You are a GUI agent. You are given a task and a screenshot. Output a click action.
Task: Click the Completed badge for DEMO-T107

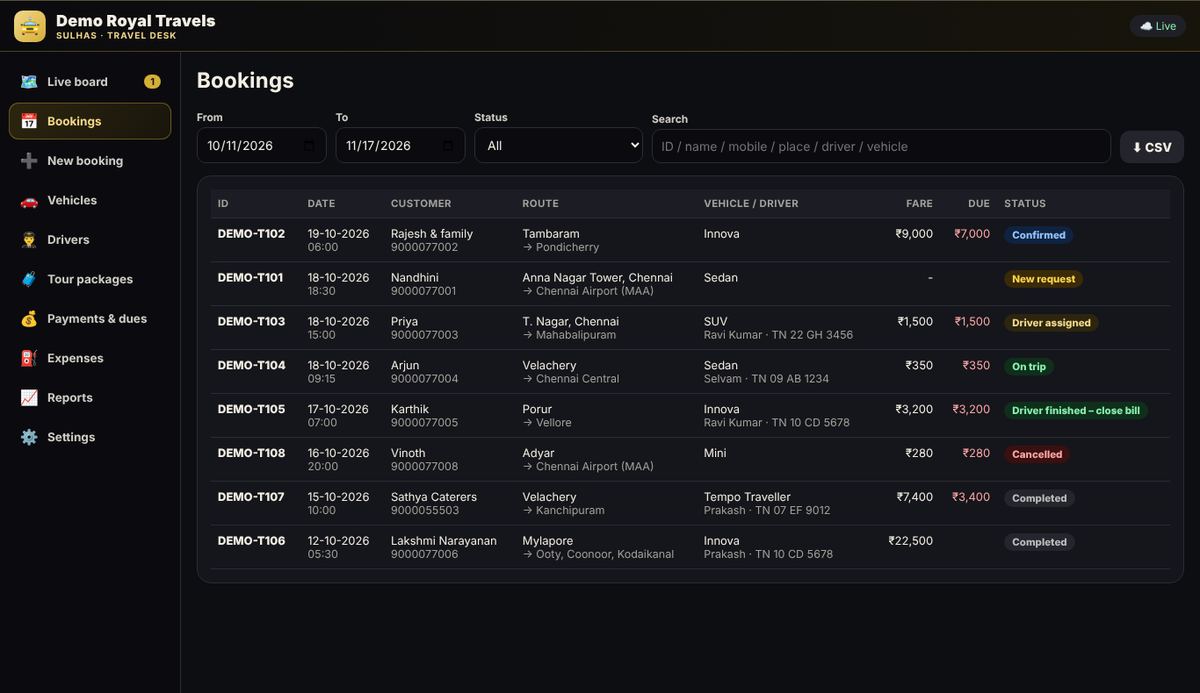[x=1039, y=498]
